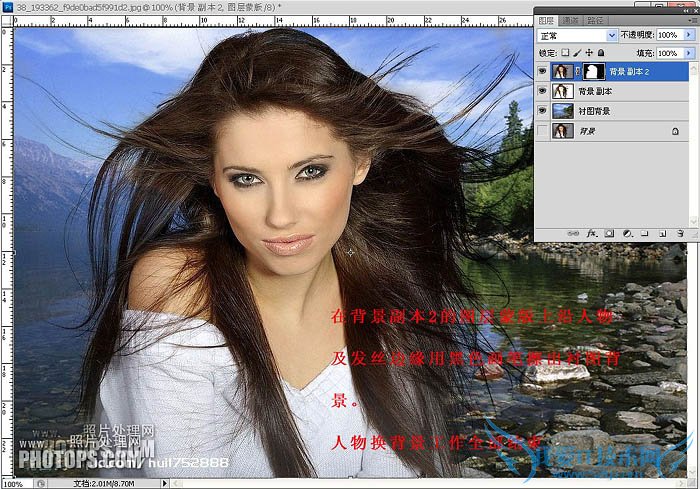Click horizontal scrollbar left arrow at bottom
The height and width of the screenshot is (489, 700).
(x=177, y=484)
